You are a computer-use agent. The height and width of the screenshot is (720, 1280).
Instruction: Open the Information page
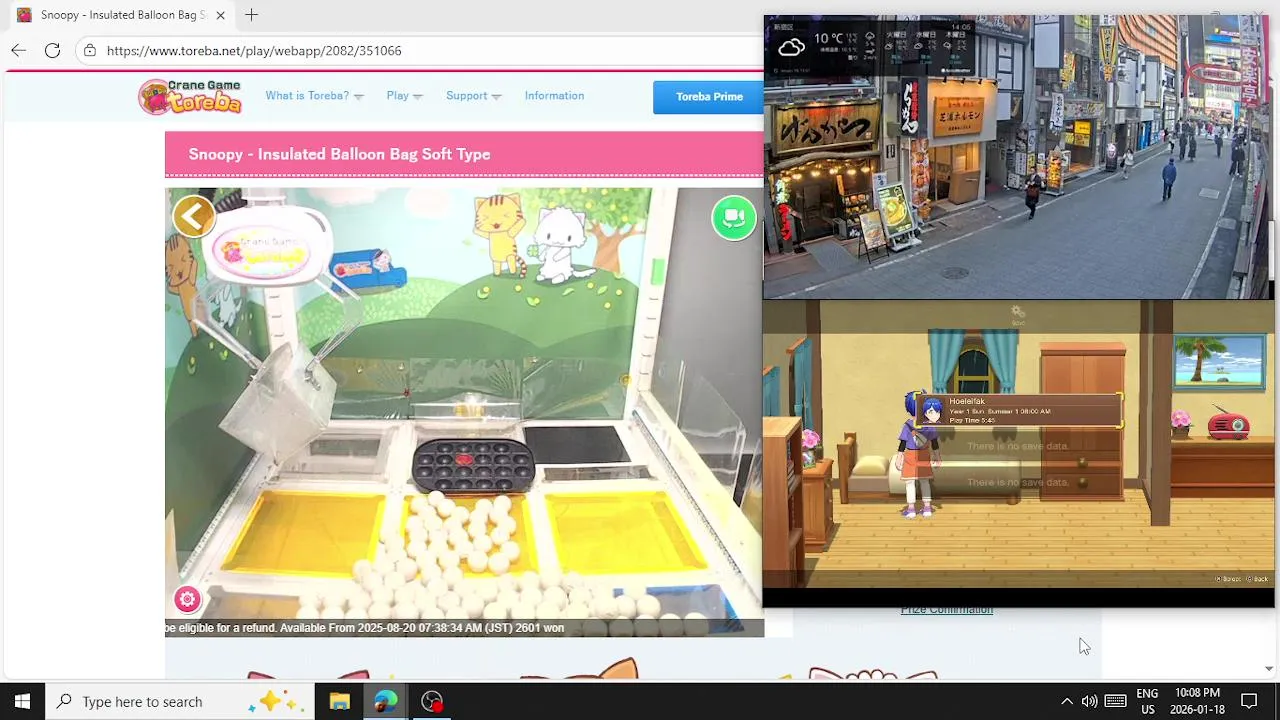[554, 96]
